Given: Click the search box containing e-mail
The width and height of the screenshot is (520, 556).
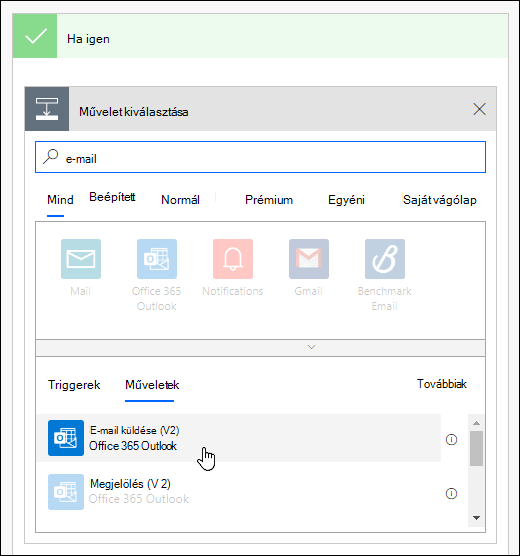Looking at the screenshot, I should click(x=260, y=157).
